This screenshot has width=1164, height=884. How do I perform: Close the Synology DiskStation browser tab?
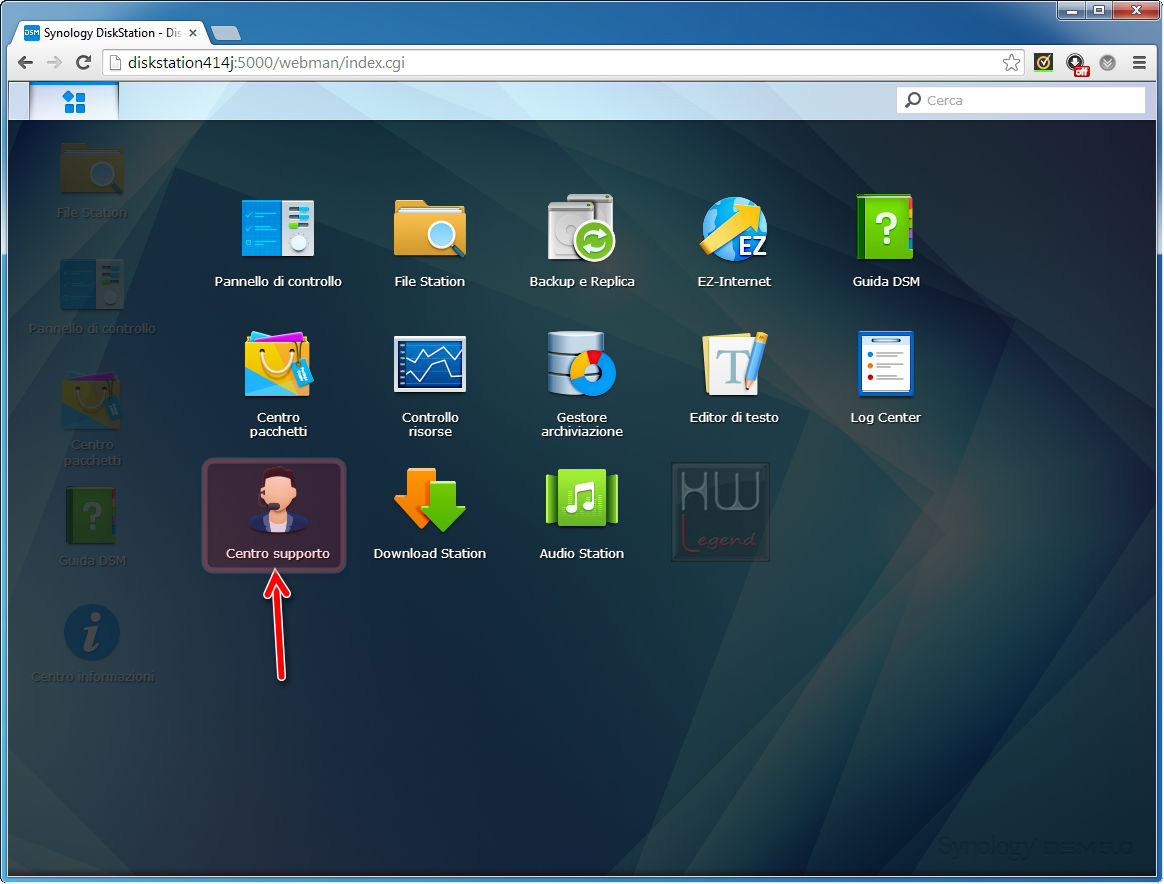193,33
